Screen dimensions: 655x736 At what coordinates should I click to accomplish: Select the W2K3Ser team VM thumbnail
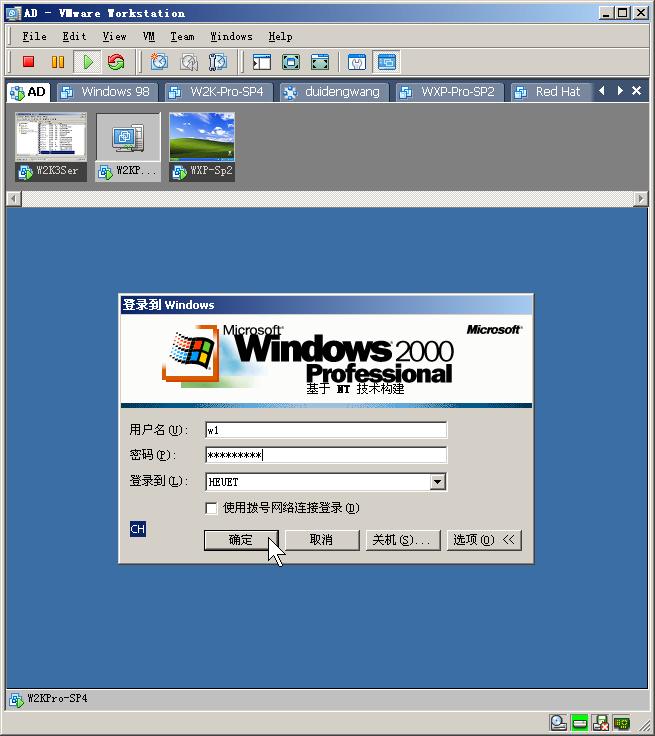pyautogui.click(x=51, y=146)
